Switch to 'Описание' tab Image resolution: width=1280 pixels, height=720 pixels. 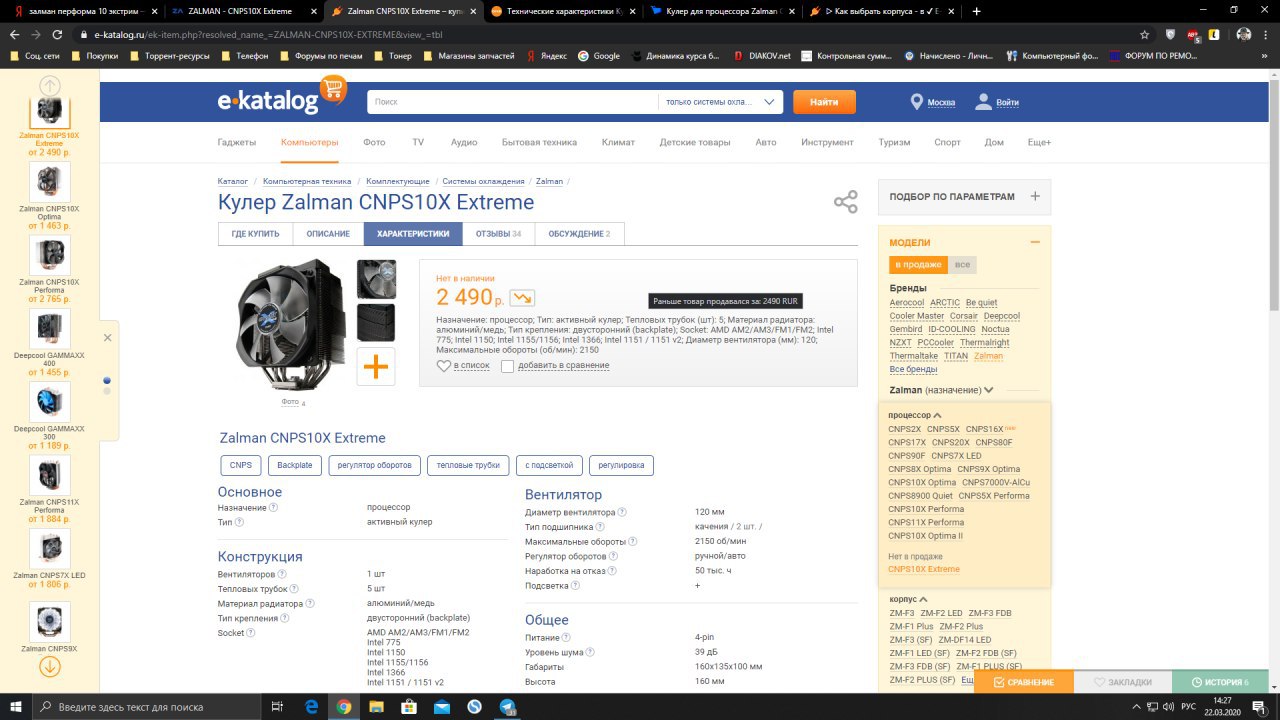pos(328,234)
